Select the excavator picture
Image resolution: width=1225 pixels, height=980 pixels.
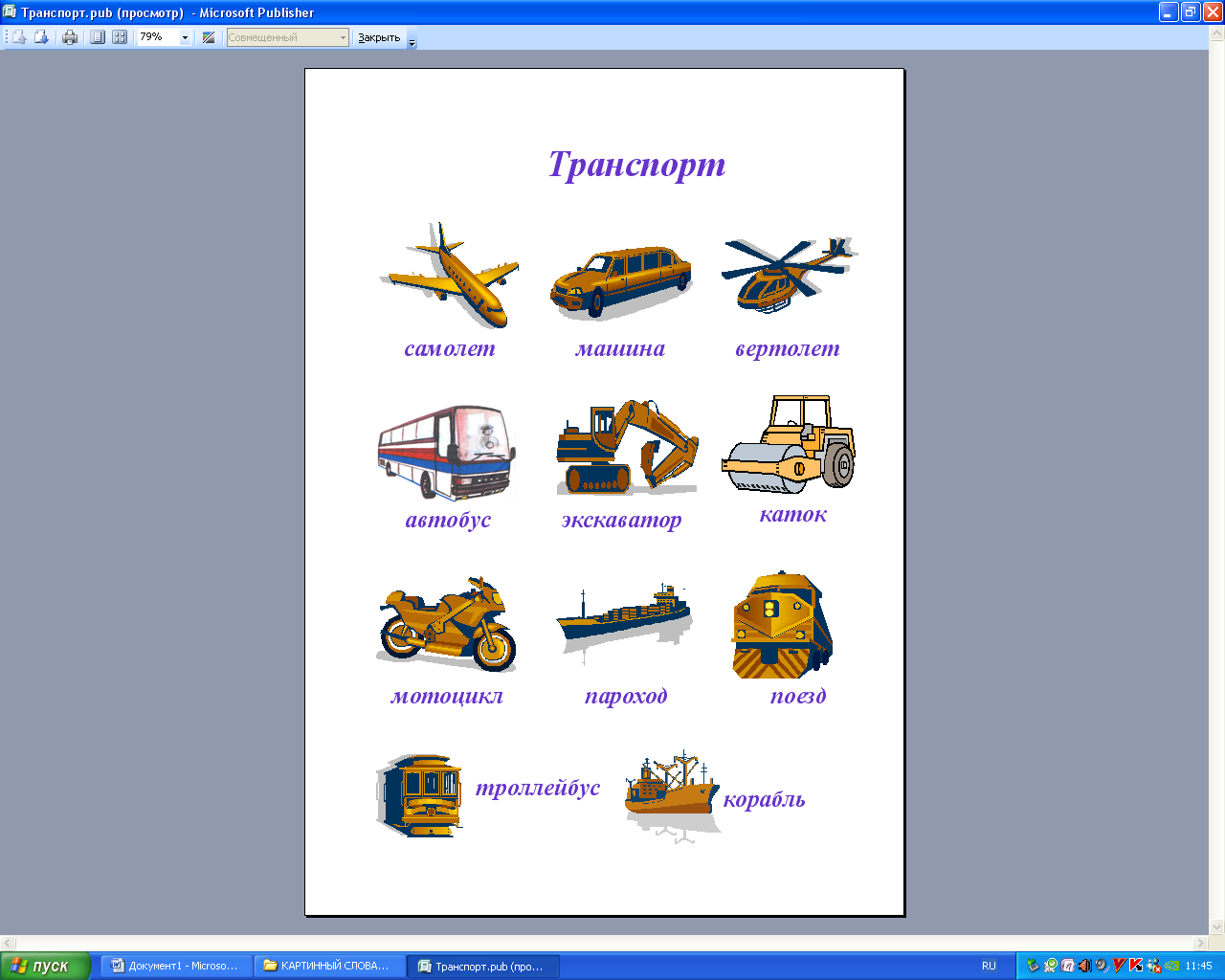coord(627,447)
